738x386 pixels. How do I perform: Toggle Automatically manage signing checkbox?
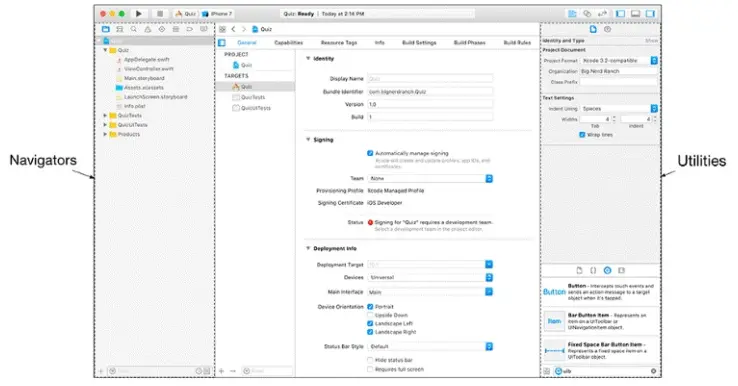(370, 153)
